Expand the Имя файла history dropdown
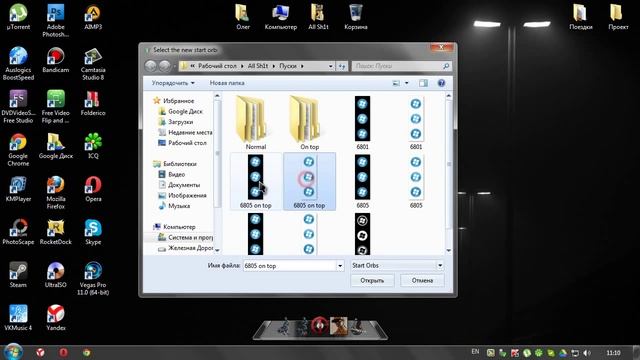Viewport: 640px width, 360px height. pos(340,266)
